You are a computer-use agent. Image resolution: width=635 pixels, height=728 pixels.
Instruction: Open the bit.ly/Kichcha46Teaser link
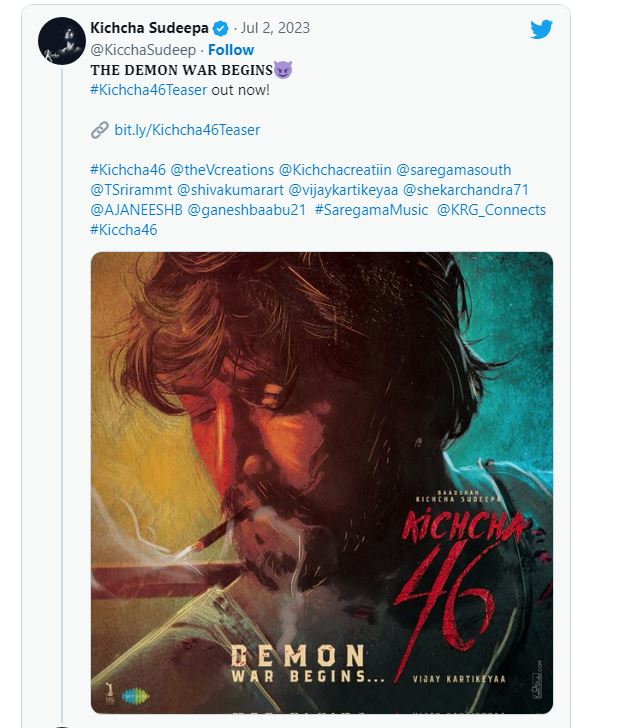pos(187,130)
